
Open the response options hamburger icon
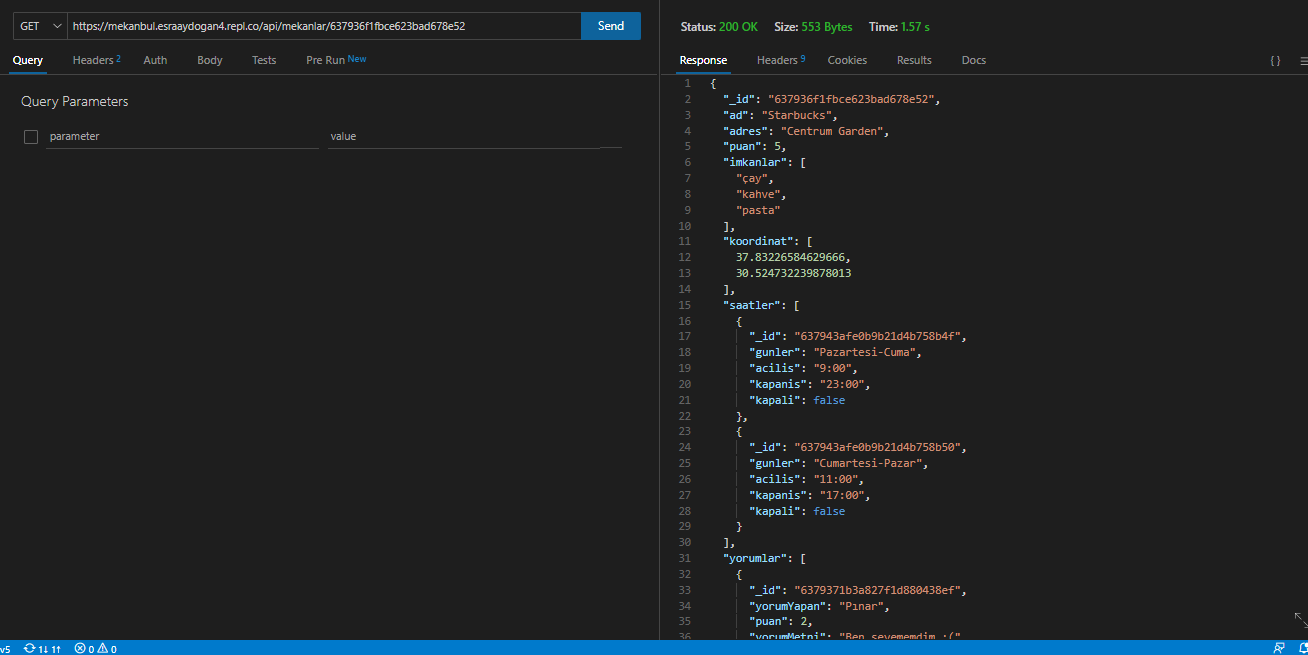(x=1303, y=61)
